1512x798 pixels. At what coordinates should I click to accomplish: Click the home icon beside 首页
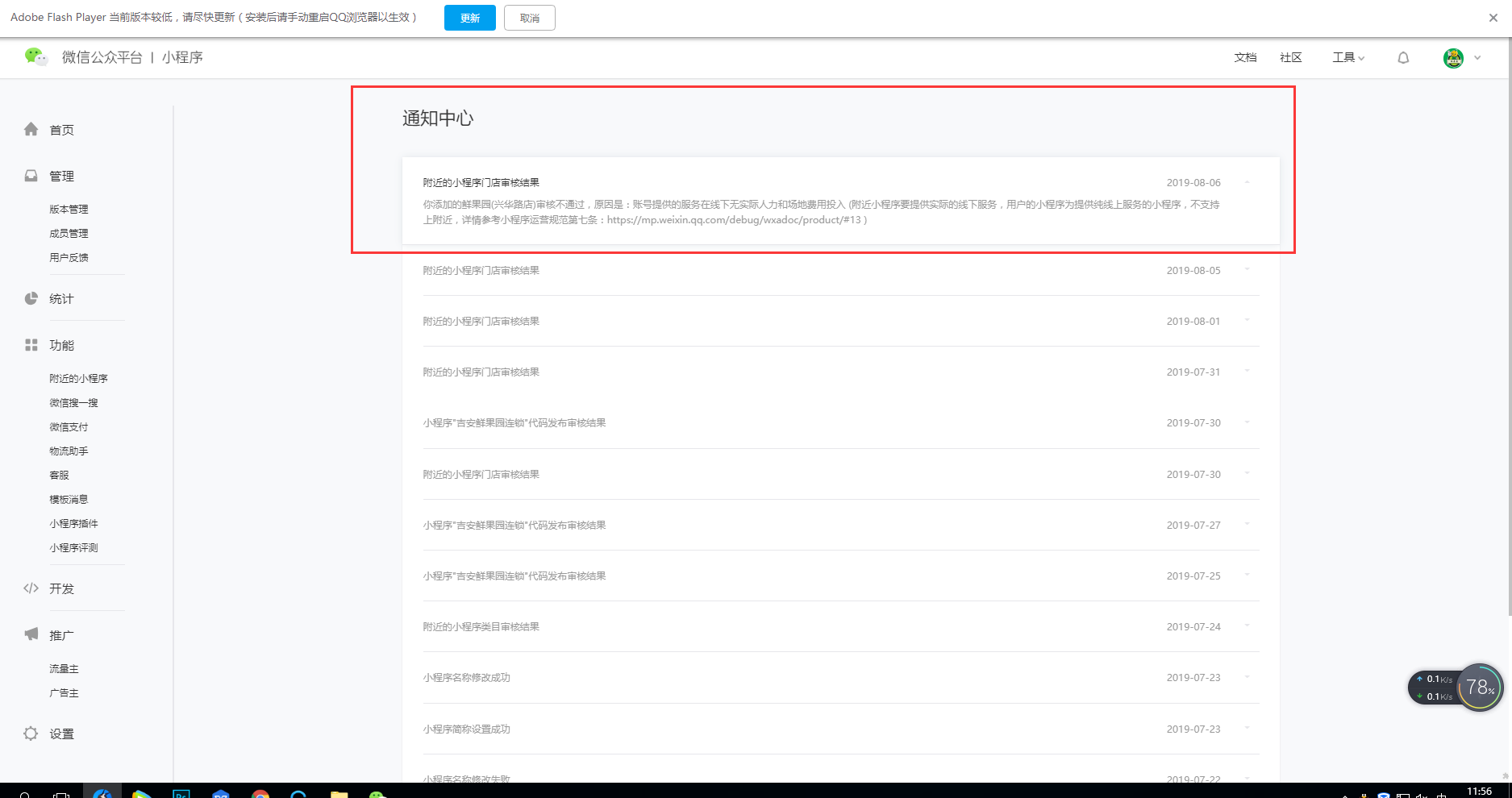pos(31,129)
